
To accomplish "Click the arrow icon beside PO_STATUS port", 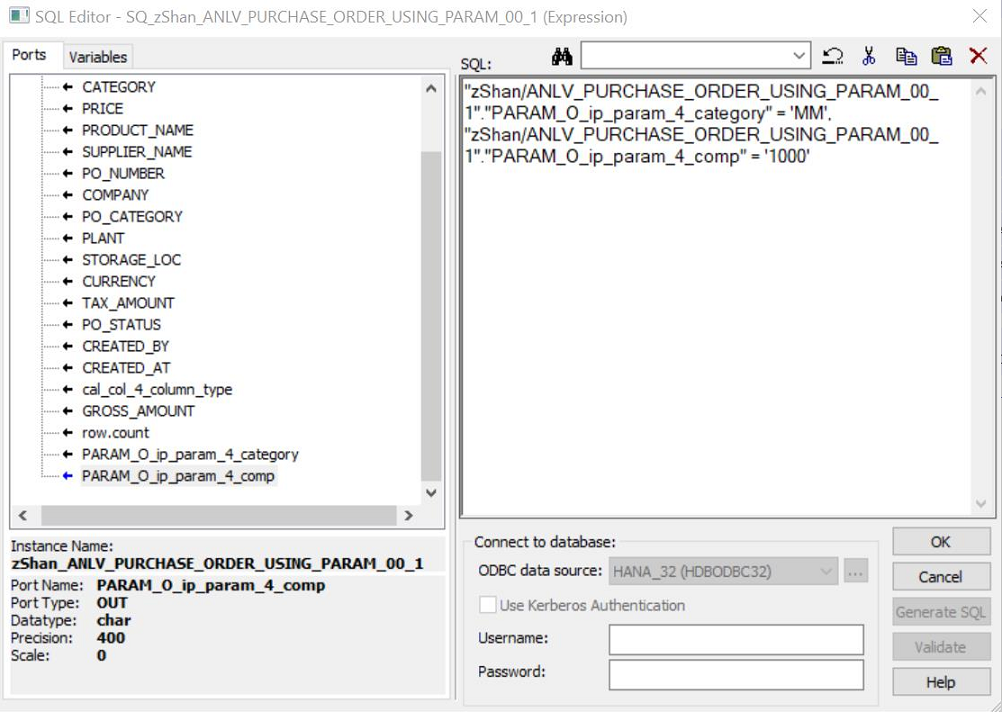I will 68,325.
